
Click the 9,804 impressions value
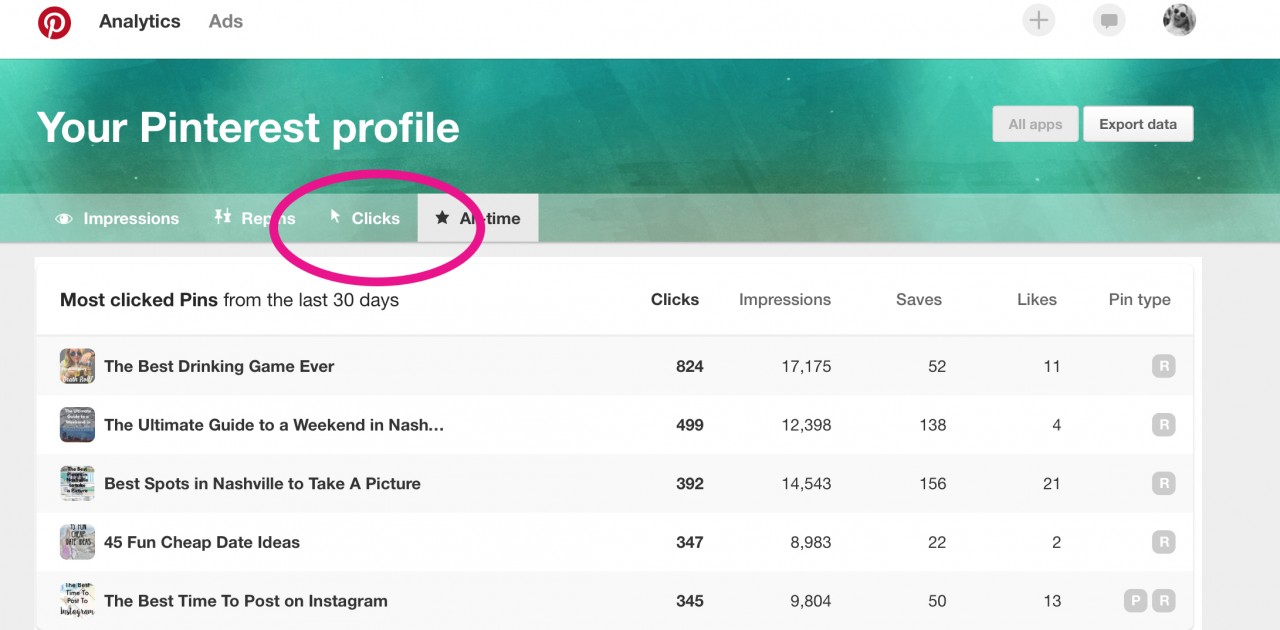pyautogui.click(x=810, y=601)
